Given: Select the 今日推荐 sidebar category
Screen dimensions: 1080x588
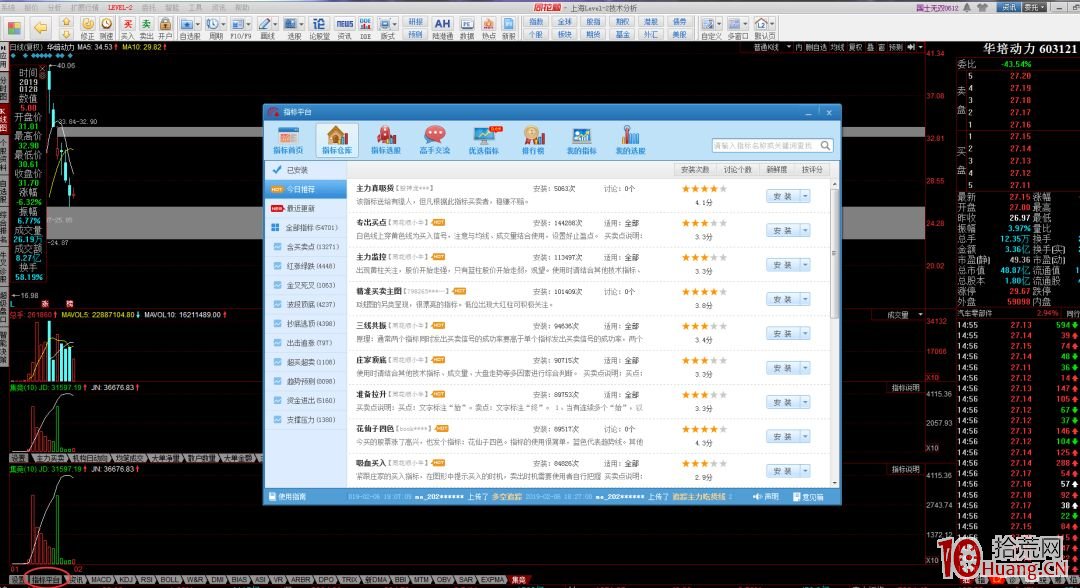Looking at the screenshot, I should pyautogui.click(x=306, y=189).
